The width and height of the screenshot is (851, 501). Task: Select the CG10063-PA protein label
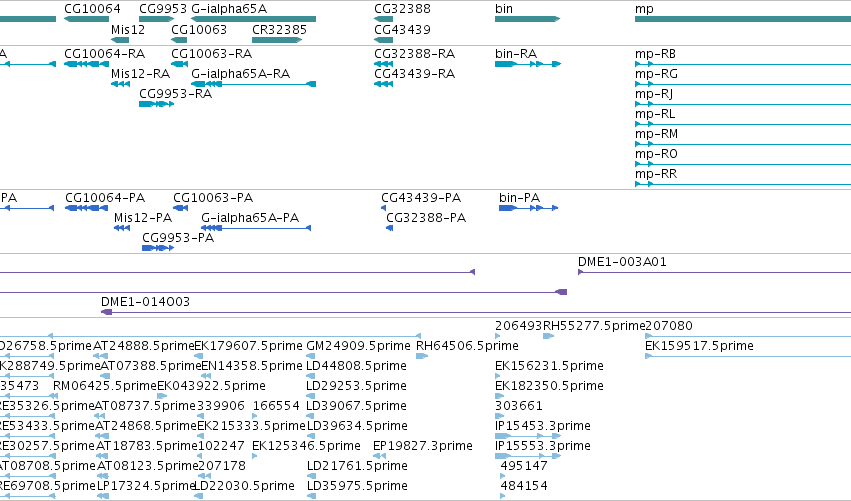(213, 198)
